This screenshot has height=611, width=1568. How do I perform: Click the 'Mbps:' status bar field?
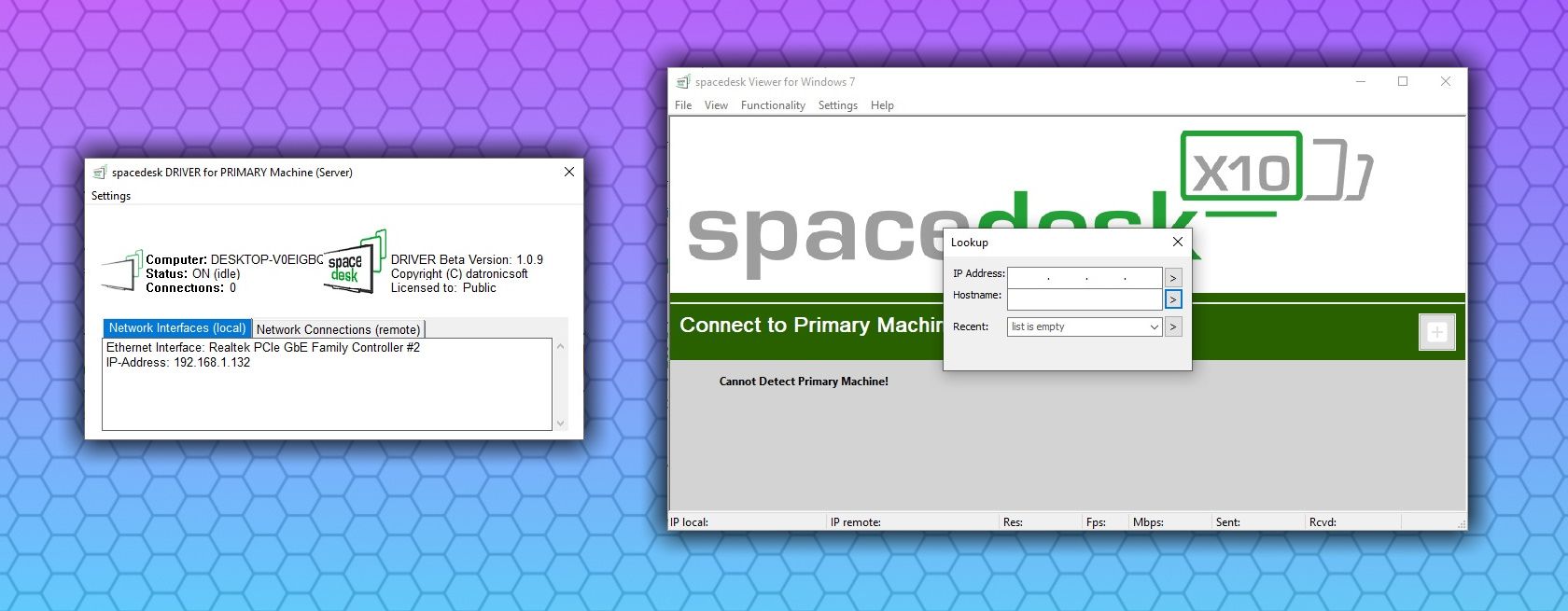(x=1170, y=522)
